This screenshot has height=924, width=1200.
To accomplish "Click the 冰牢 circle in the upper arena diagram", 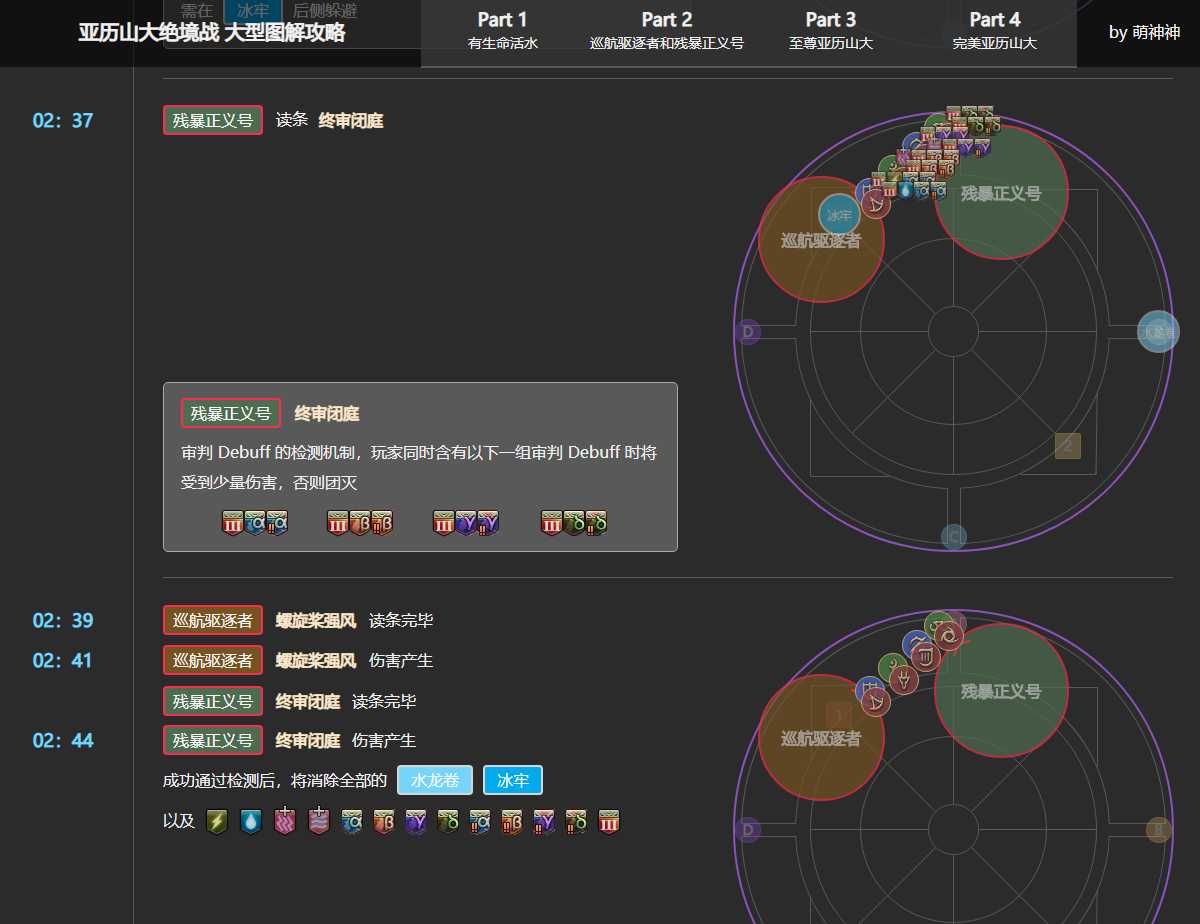I will 840,214.
